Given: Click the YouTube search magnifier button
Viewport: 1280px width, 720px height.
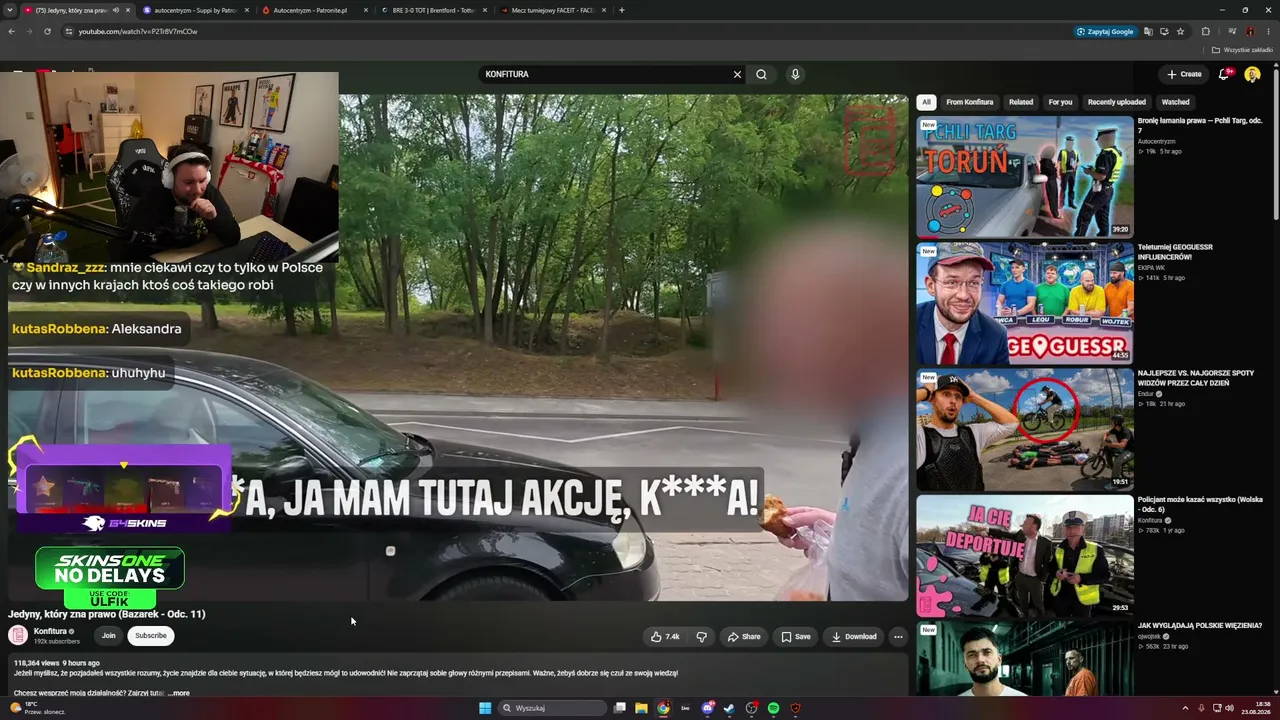Looking at the screenshot, I should 761,74.
